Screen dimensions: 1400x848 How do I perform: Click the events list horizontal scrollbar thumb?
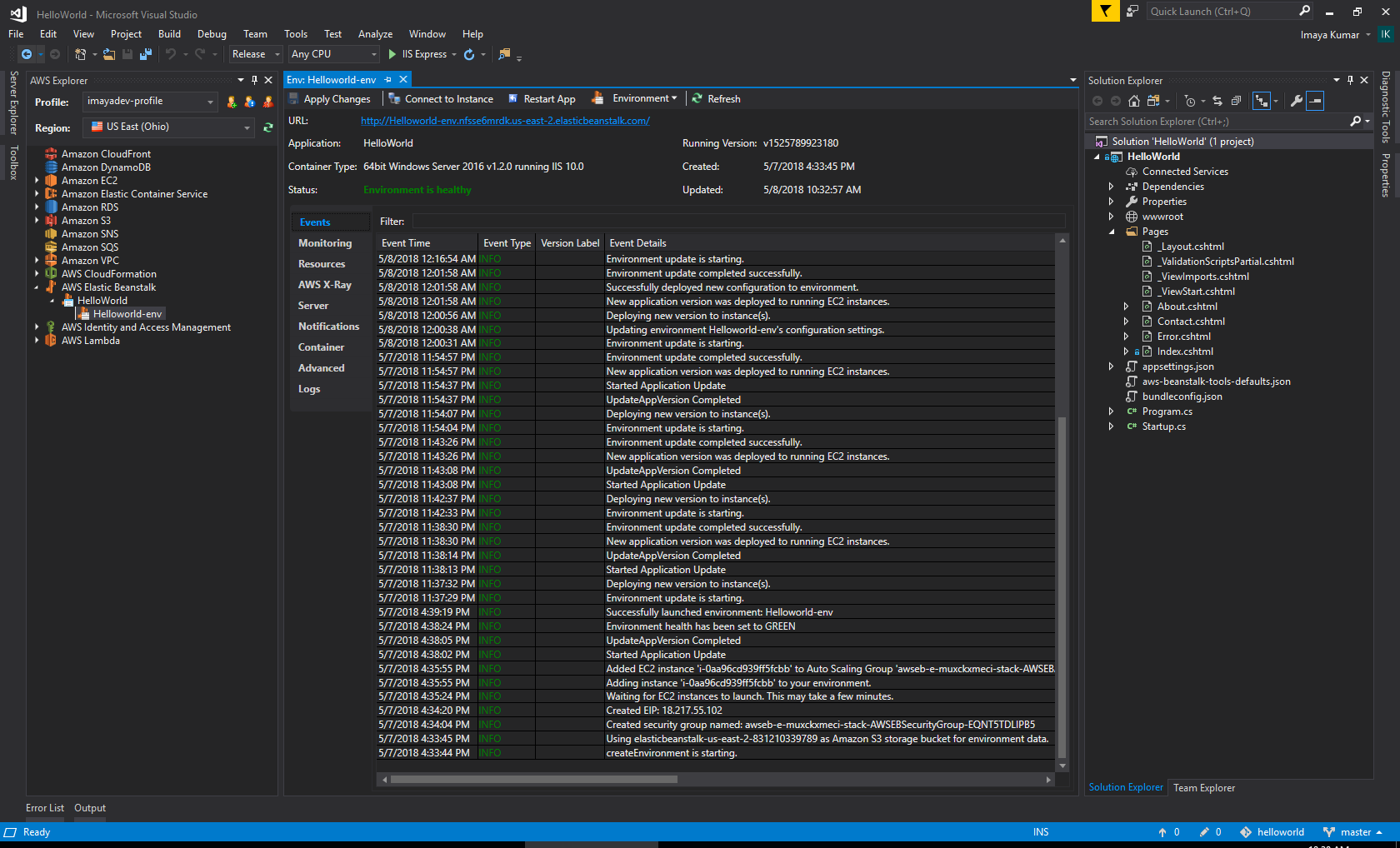[533, 780]
